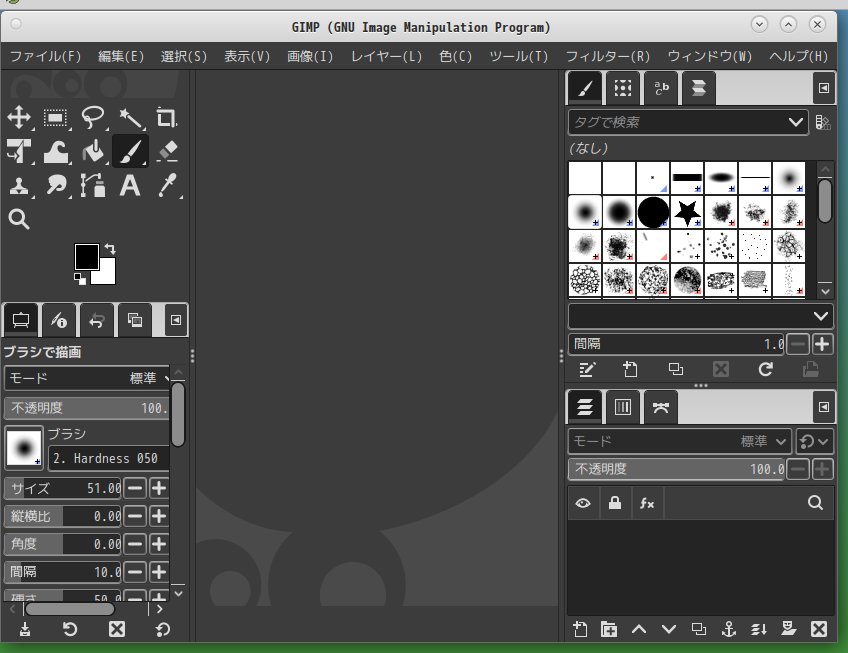Viewport: 848px width, 653px height.
Task: Swap foreground and background colors
Action: tap(110, 249)
